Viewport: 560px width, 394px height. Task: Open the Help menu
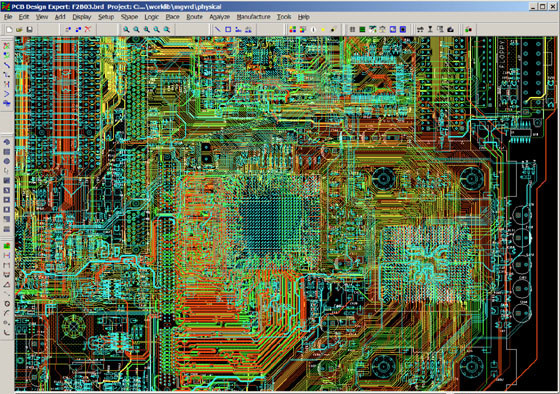point(304,17)
